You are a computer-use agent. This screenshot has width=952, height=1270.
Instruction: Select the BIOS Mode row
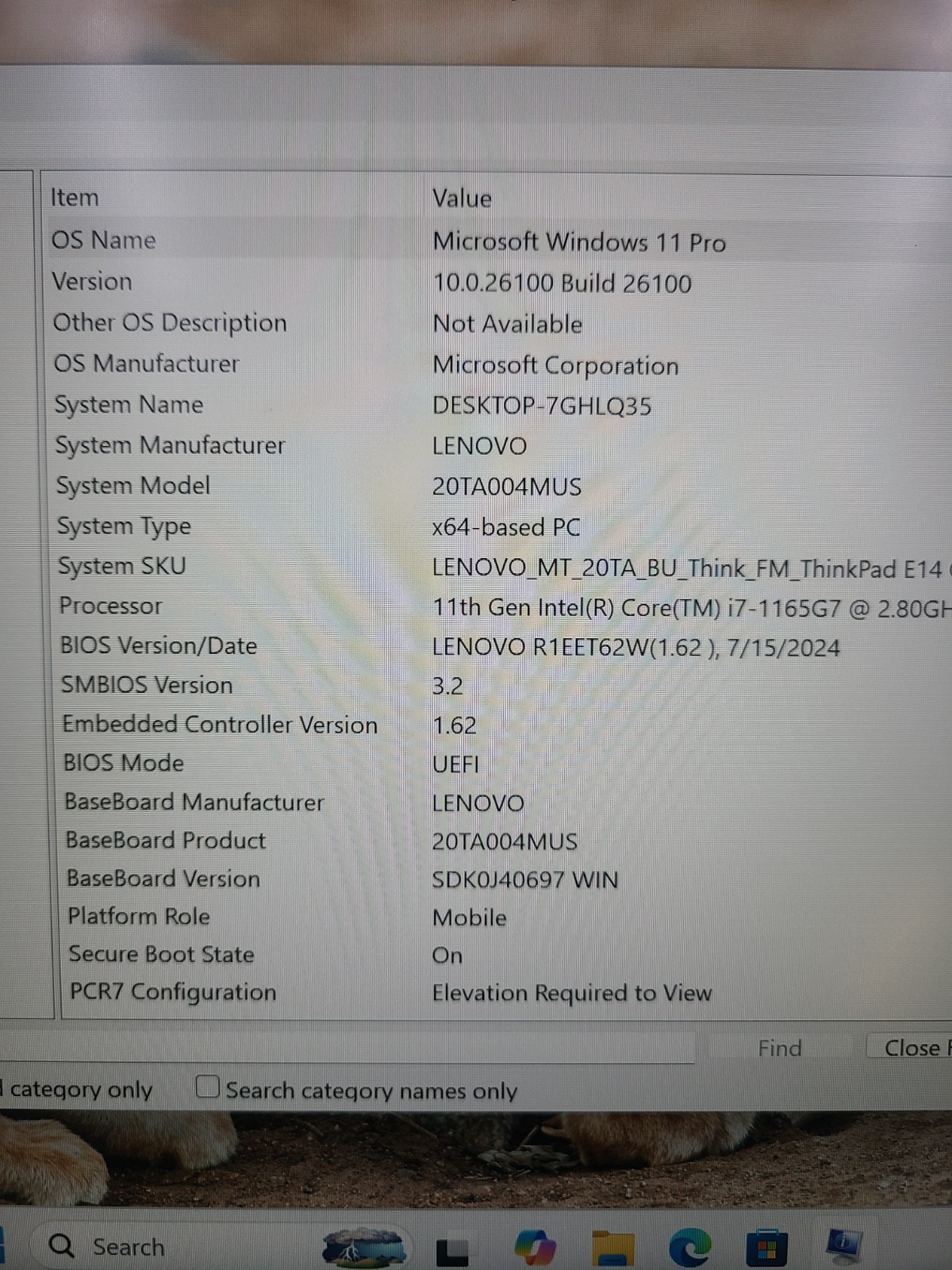pyautogui.click(x=500, y=764)
